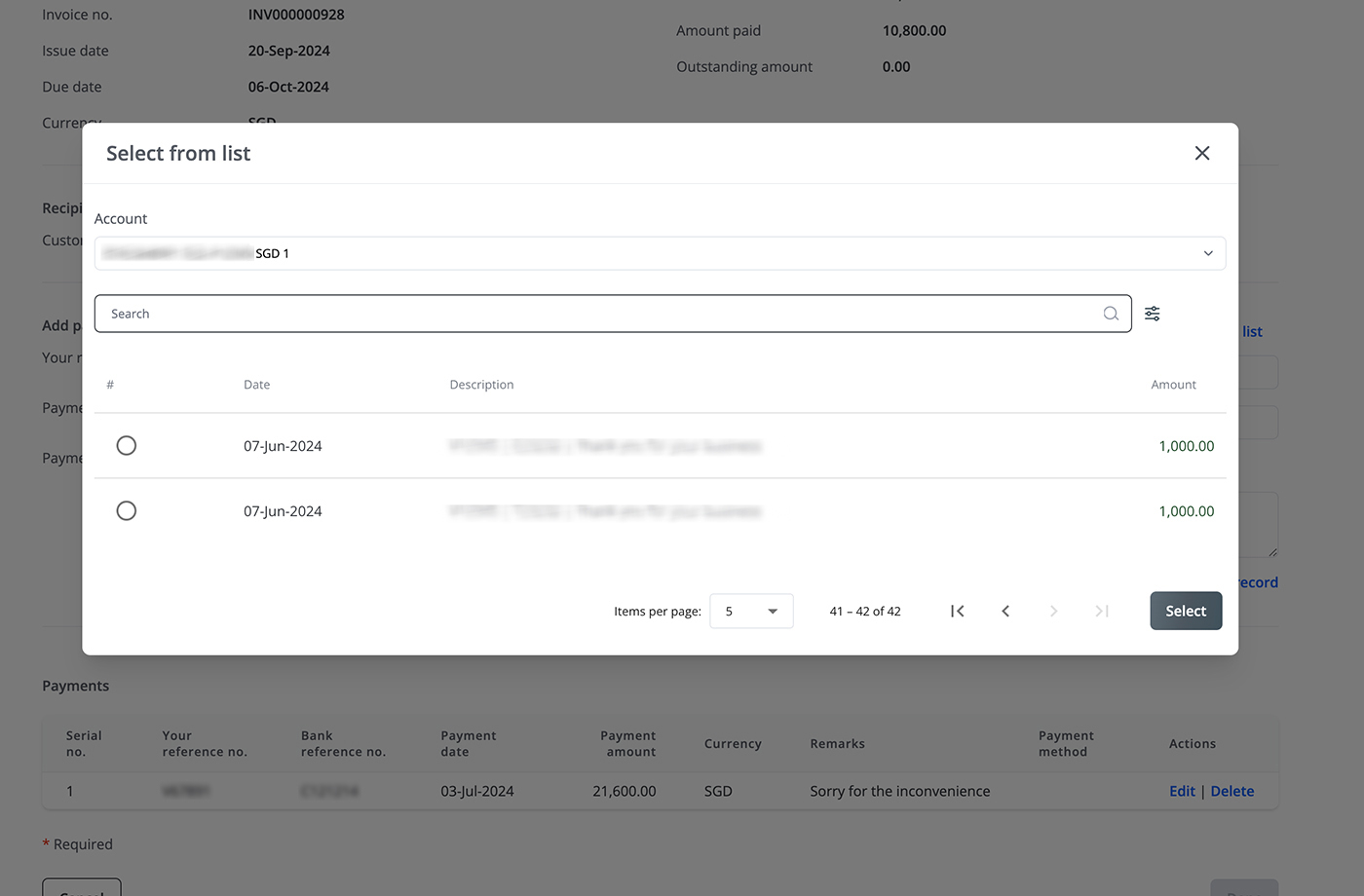This screenshot has width=1364, height=896.
Task: Click Edit for payment serial no. 1
Action: coord(1182,791)
